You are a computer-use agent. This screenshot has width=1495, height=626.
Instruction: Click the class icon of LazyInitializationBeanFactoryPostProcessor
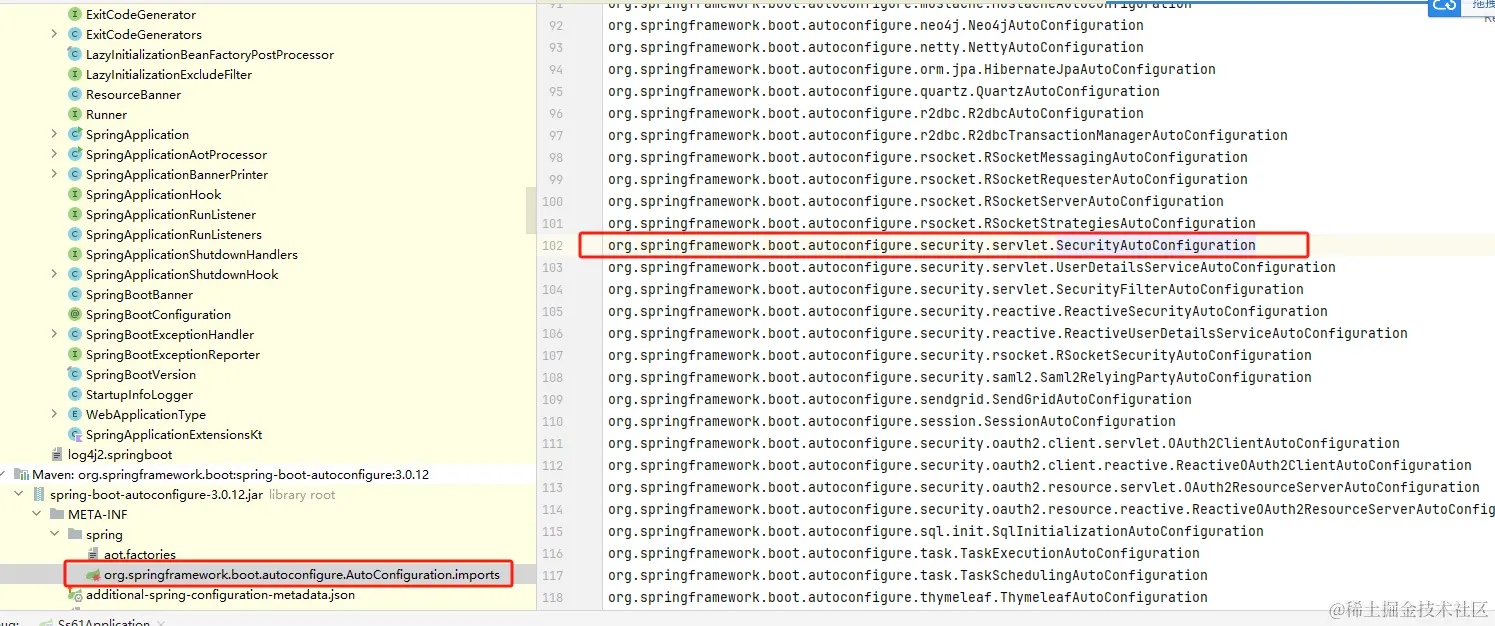click(x=74, y=55)
